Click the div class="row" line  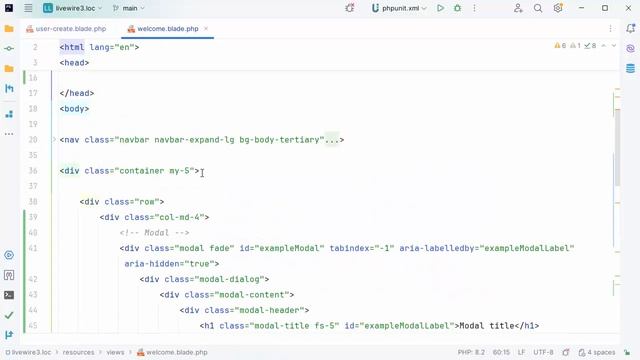pos(122,202)
